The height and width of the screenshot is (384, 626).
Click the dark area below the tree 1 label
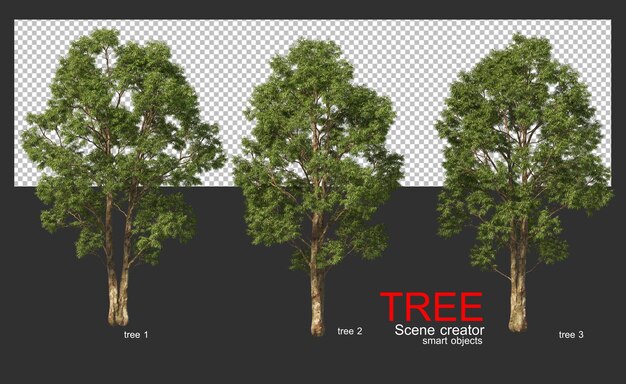click(x=136, y=361)
